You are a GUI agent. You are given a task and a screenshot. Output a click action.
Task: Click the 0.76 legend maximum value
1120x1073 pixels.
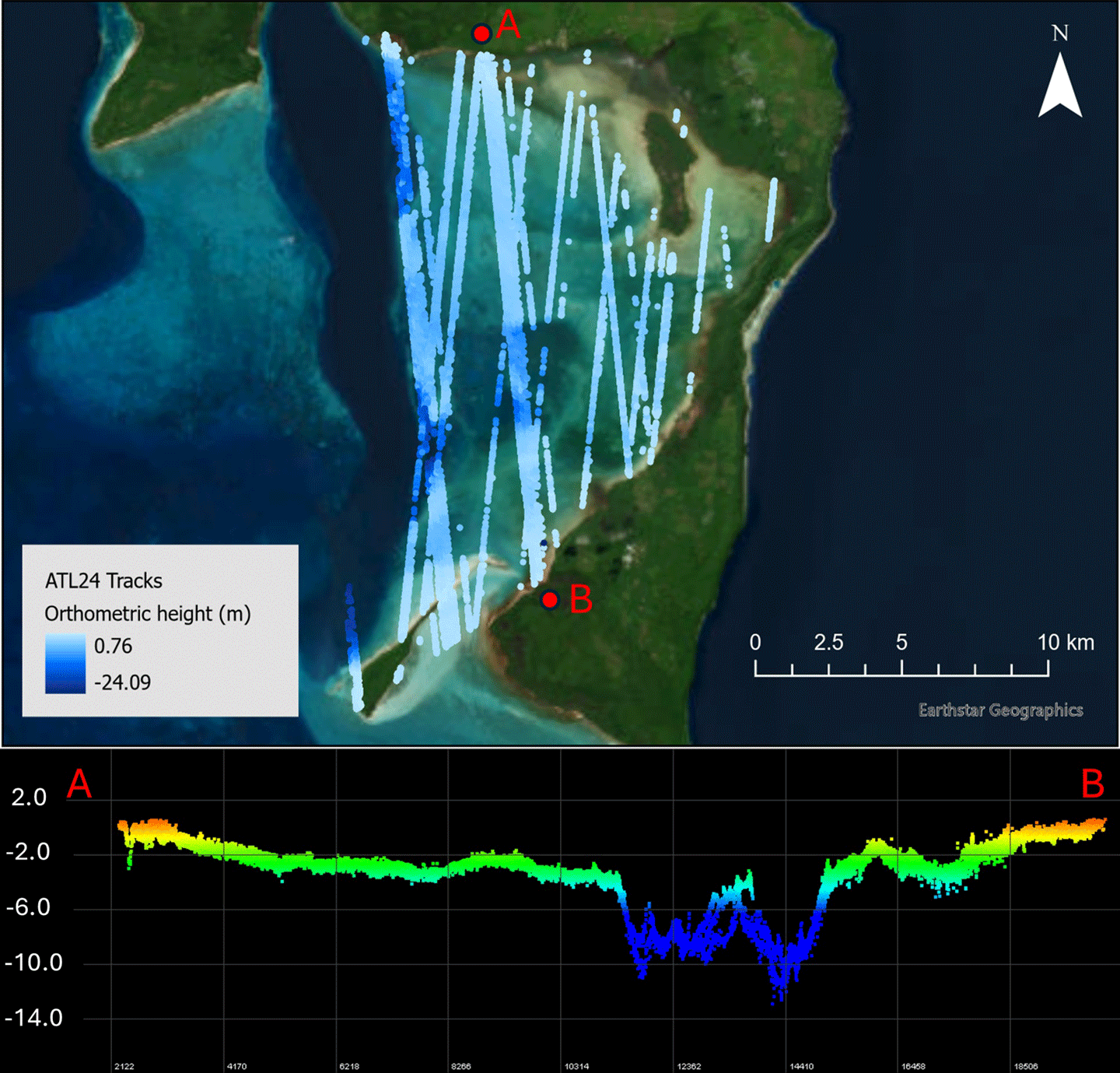coord(113,646)
